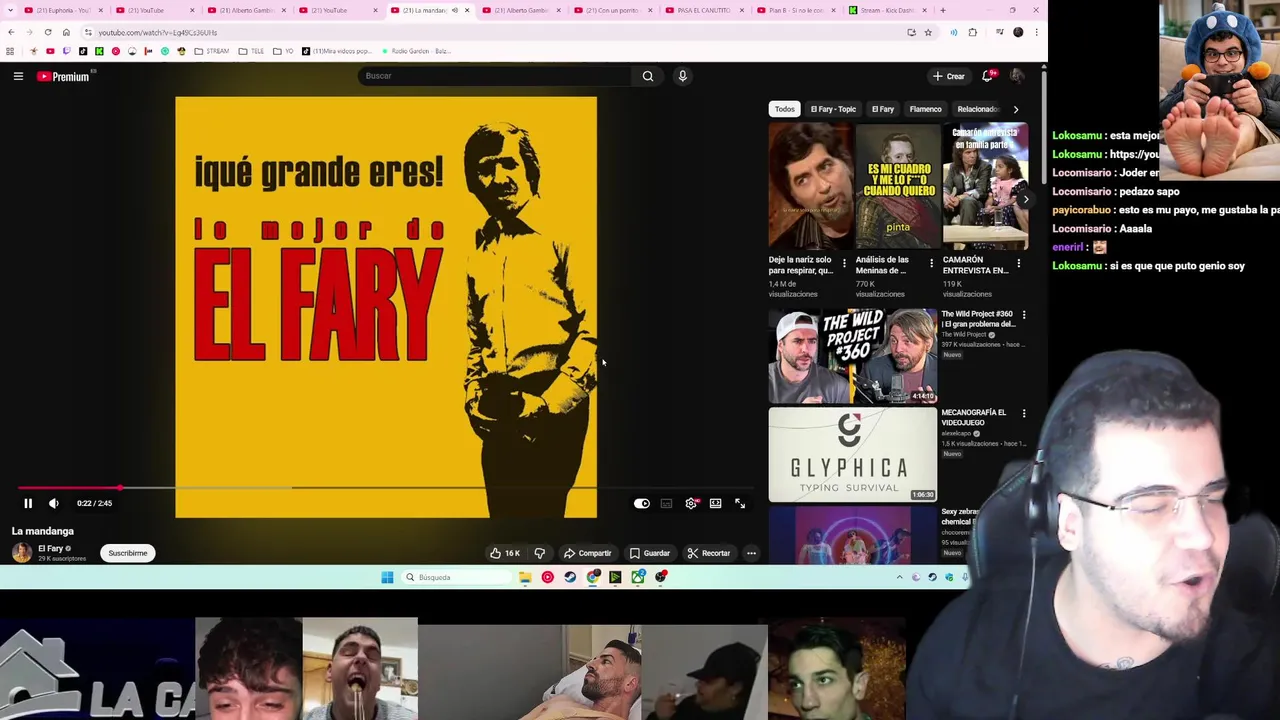Open The Wild Project #360 video thumbnail

pos(853,355)
